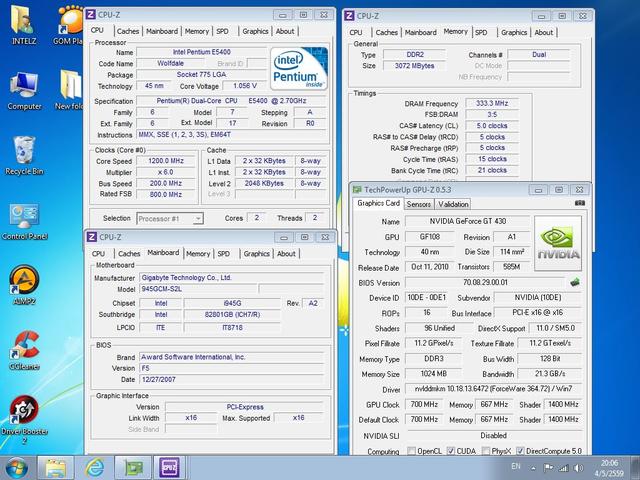The width and height of the screenshot is (640, 480).
Task: Click the Gigabyte Technology manufacturer field
Action: (231, 278)
